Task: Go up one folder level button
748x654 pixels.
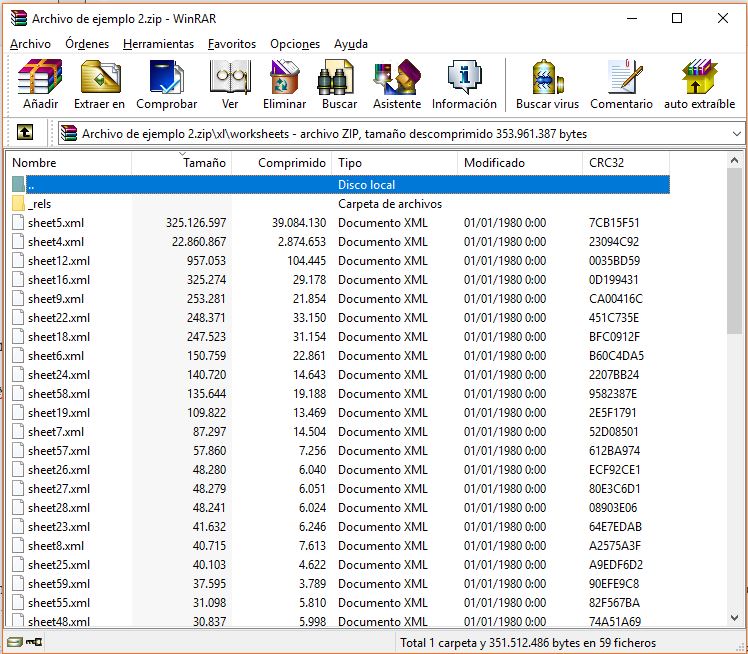Action: [x=25, y=133]
